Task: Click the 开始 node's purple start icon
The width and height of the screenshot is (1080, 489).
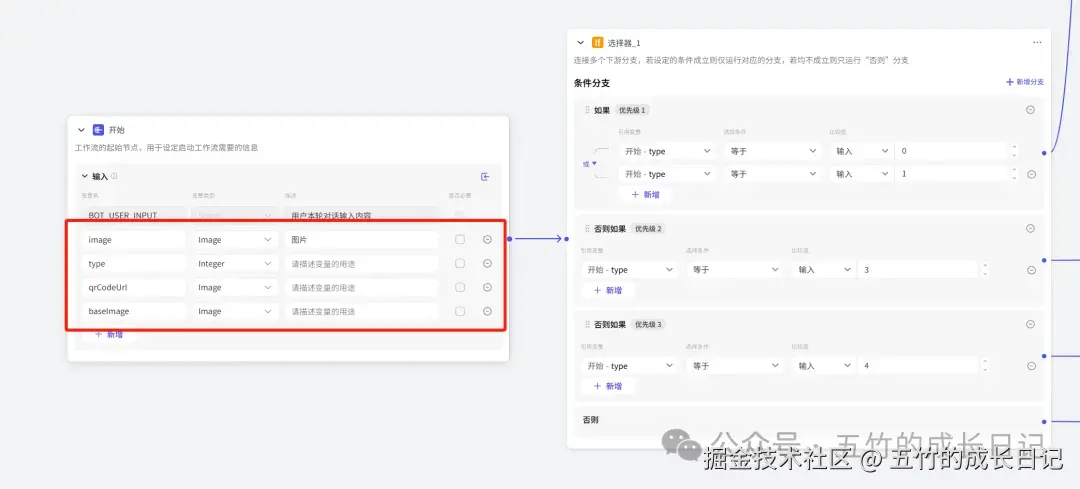Action: [98, 129]
